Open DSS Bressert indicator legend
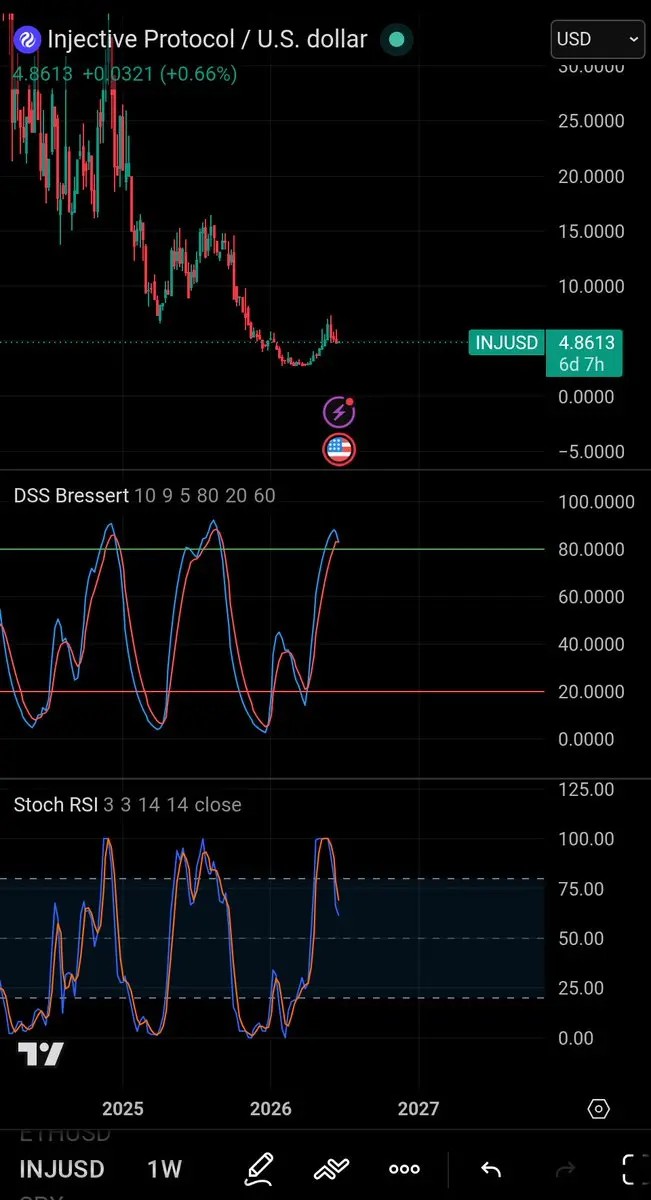651x1200 pixels. click(x=144, y=496)
